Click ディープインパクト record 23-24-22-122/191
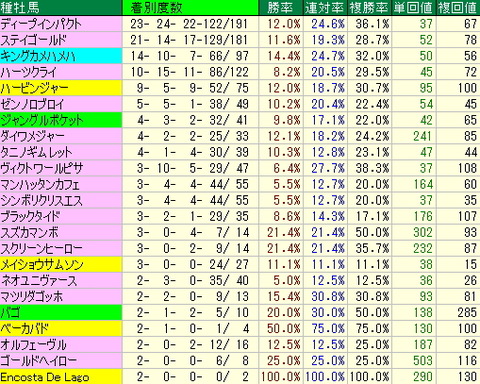Viewport: 480px width, 384px height. [x=189, y=24]
